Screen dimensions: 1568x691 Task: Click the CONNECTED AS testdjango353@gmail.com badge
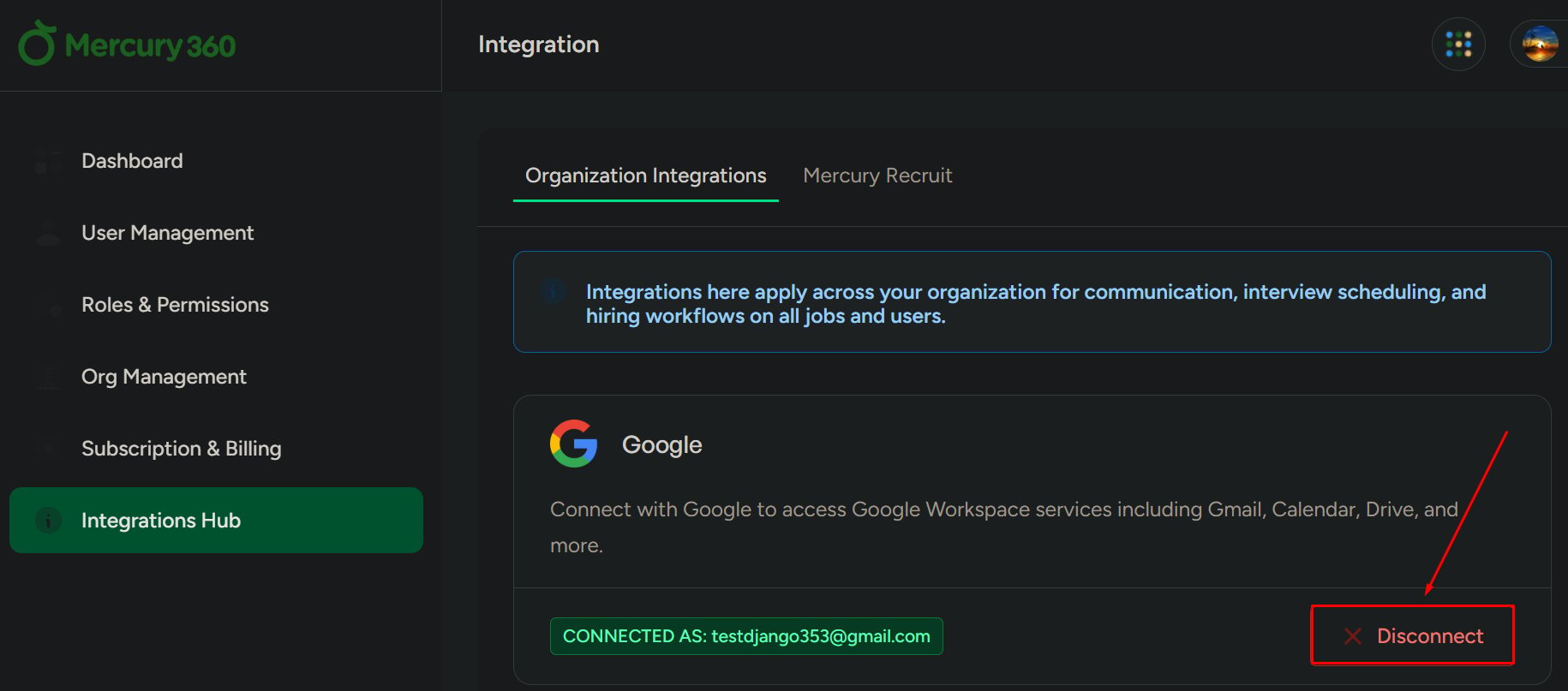[x=746, y=636]
